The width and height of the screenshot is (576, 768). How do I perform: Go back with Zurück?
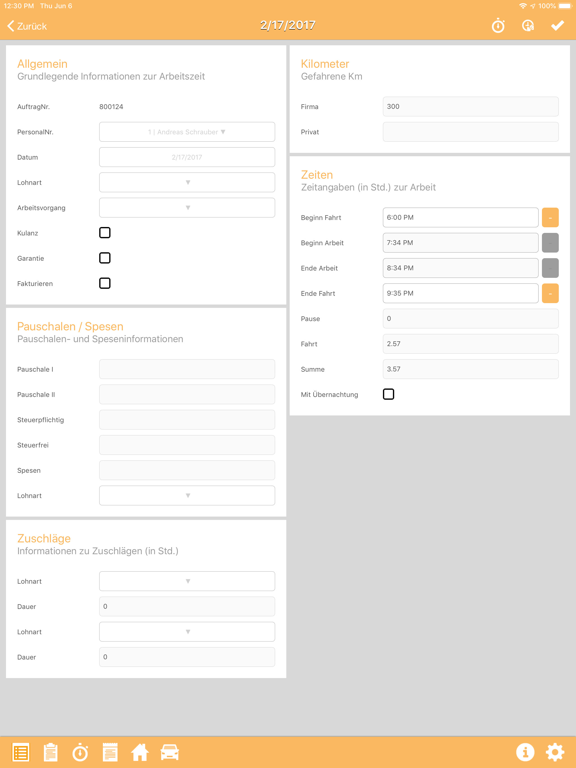tap(27, 26)
